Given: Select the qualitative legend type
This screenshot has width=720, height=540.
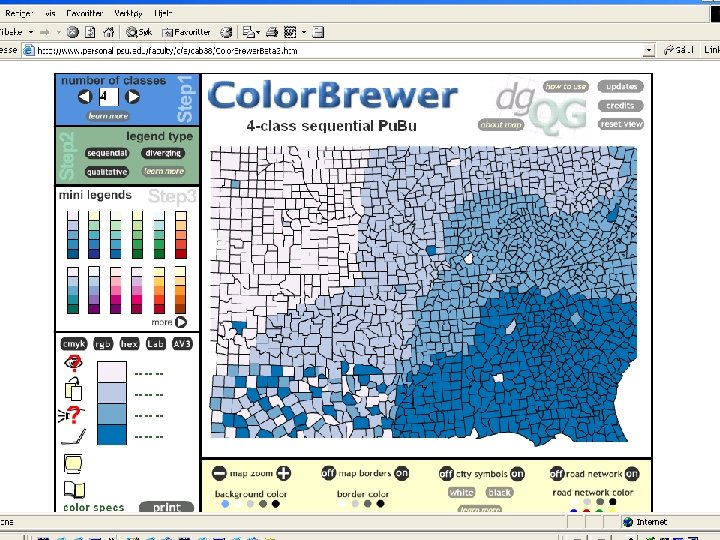Looking at the screenshot, I should (107, 172).
